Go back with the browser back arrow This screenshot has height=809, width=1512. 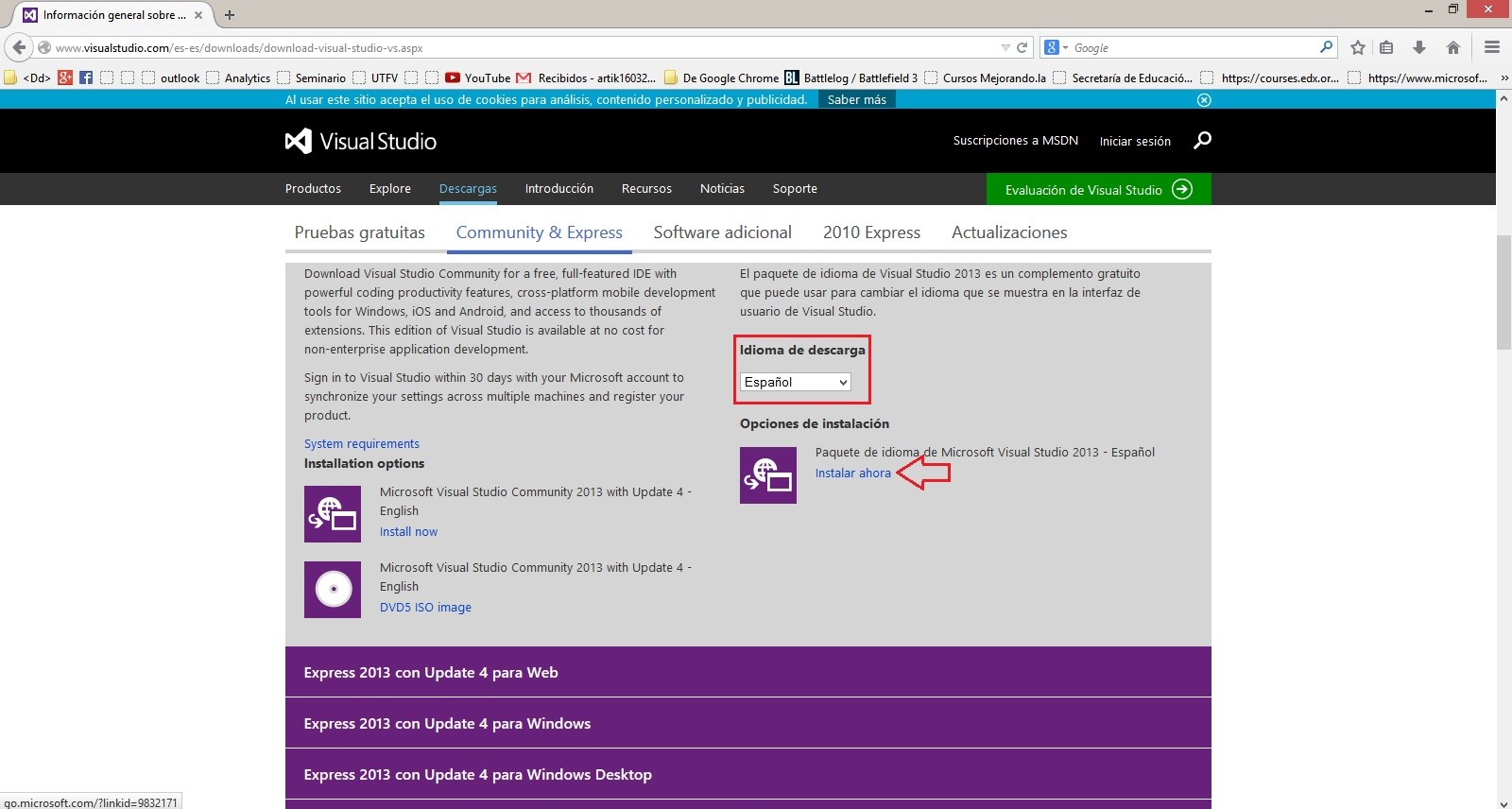point(19,47)
